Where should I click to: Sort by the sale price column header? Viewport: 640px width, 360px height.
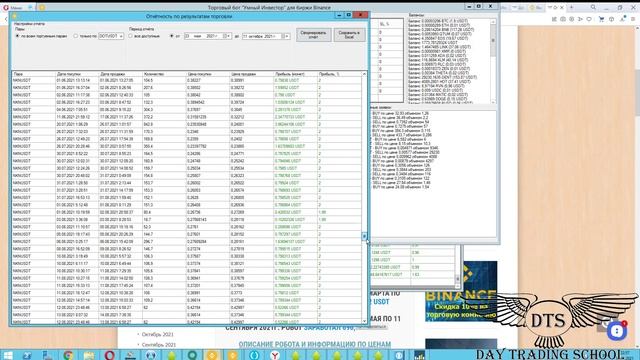pos(252,74)
